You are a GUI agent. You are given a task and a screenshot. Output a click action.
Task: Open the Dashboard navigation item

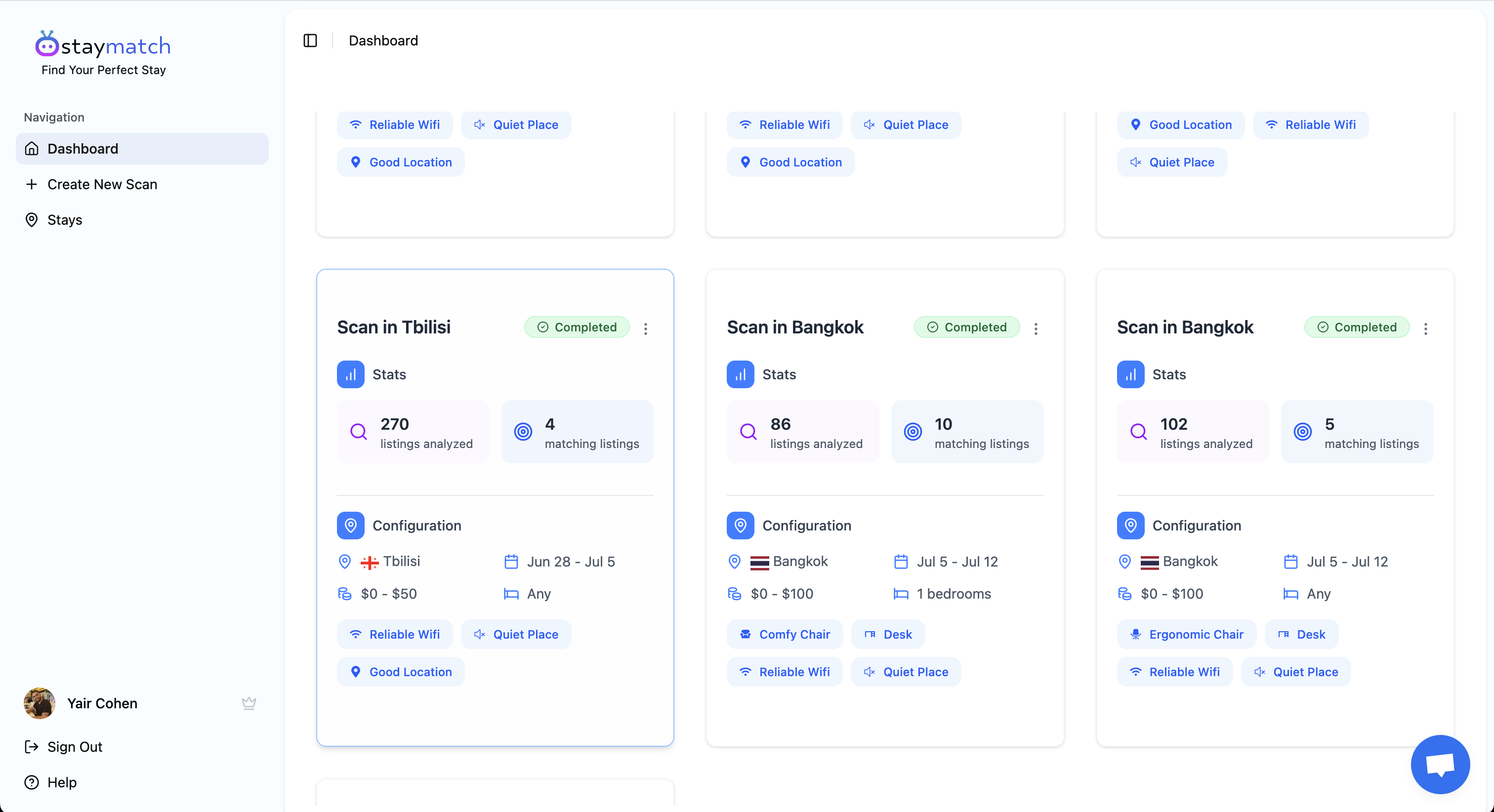pos(142,149)
